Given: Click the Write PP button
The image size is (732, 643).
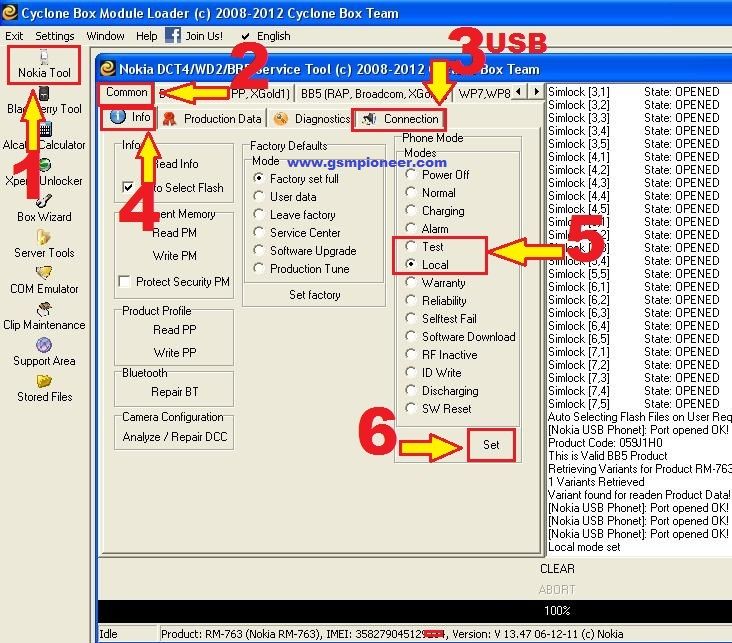Looking at the screenshot, I should pos(174,353).
